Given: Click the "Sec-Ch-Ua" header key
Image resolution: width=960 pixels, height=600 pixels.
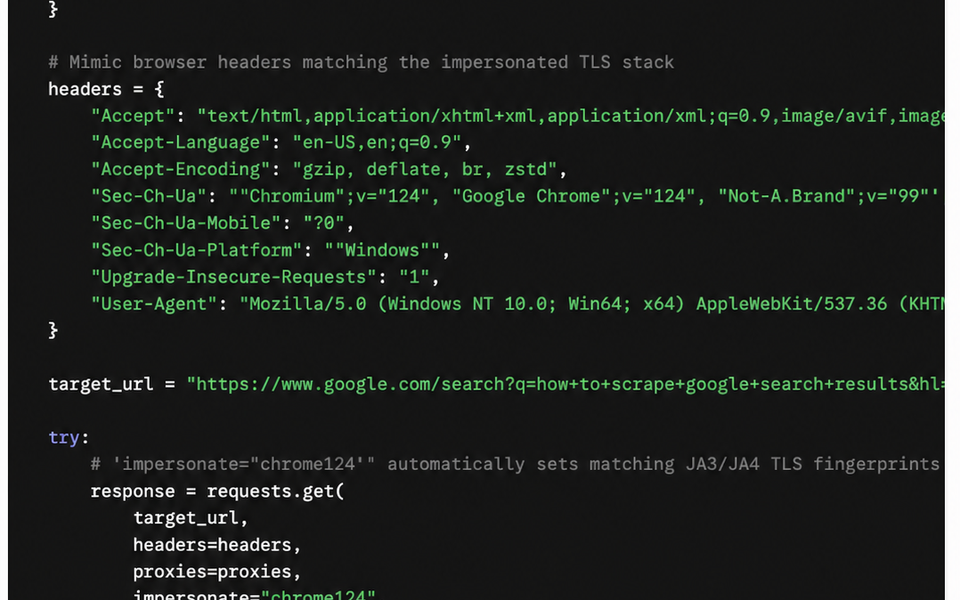Looking at the screenshot, I should point(149,197).
